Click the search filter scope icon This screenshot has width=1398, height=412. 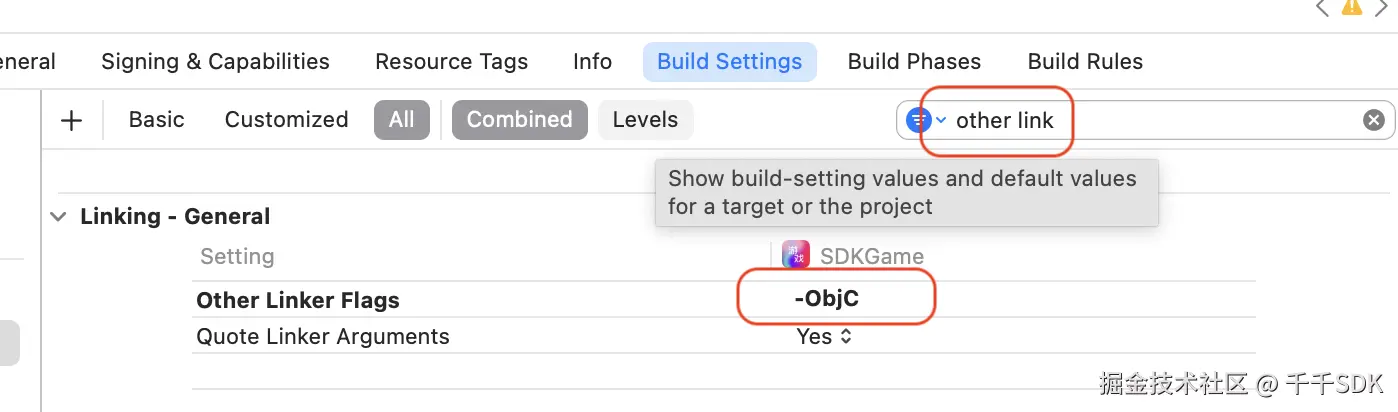tap(918, 120)
